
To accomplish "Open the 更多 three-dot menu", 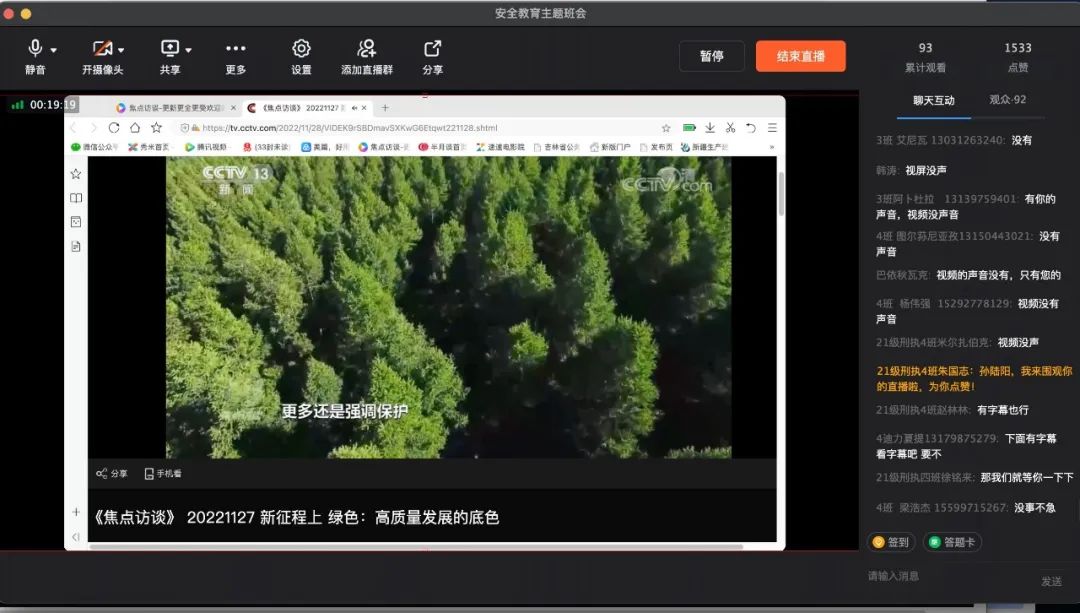I will [236, 48].
